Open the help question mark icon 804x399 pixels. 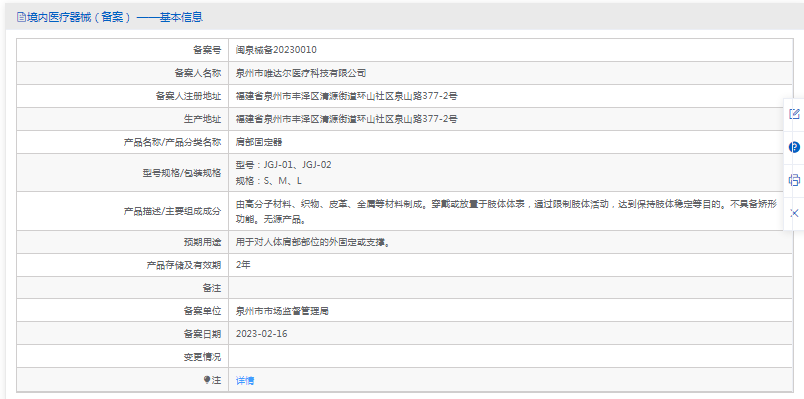[x=794, y=147]
